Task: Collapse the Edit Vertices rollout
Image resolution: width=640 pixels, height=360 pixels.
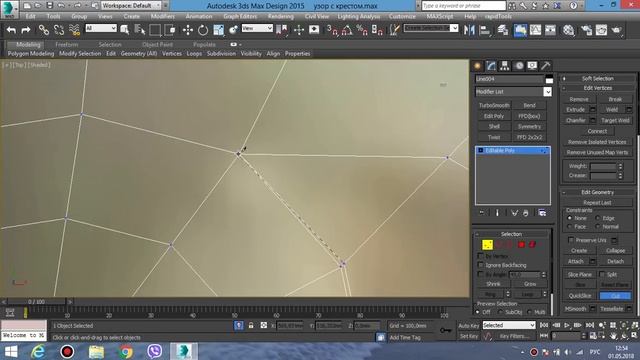Action: 598,88
